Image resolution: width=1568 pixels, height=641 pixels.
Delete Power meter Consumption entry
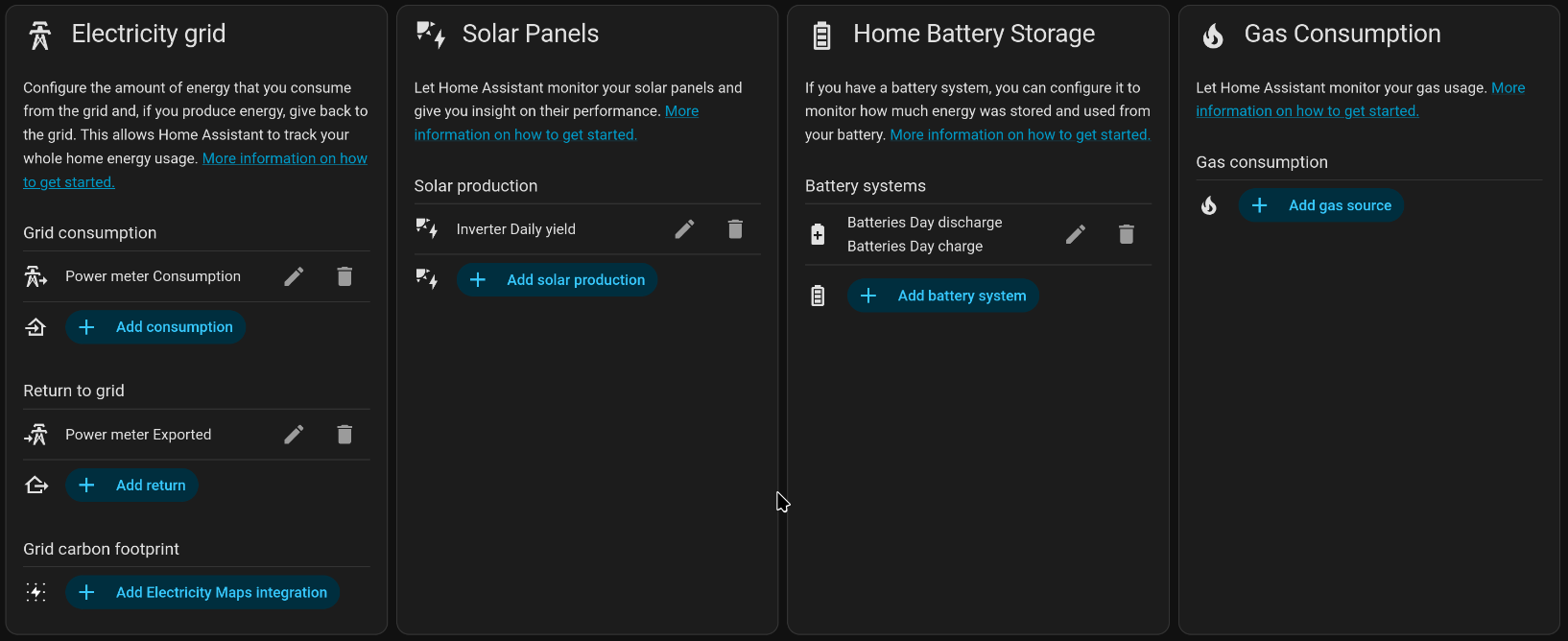tap(344, 276)
